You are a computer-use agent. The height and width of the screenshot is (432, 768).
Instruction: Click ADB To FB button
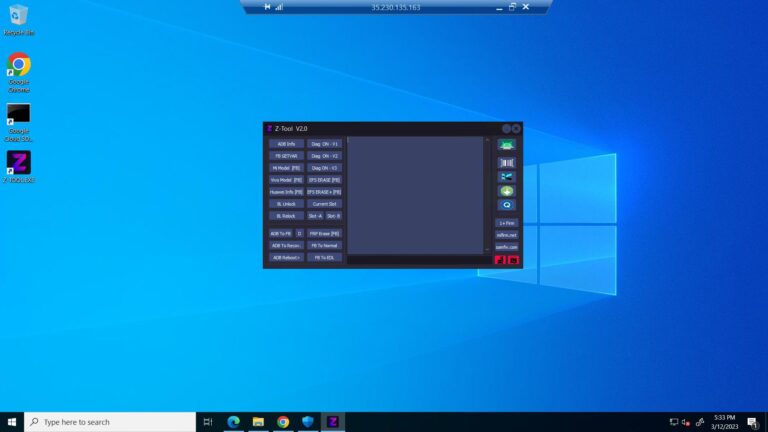(x=281, y=234)
